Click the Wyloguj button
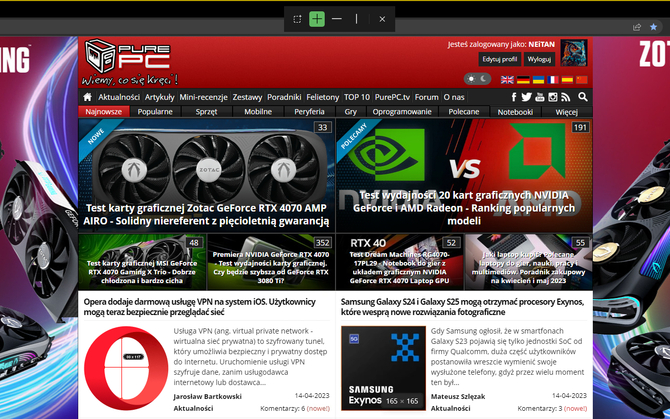The width and height of the screenshot is (670, 419). pos(539,59)
